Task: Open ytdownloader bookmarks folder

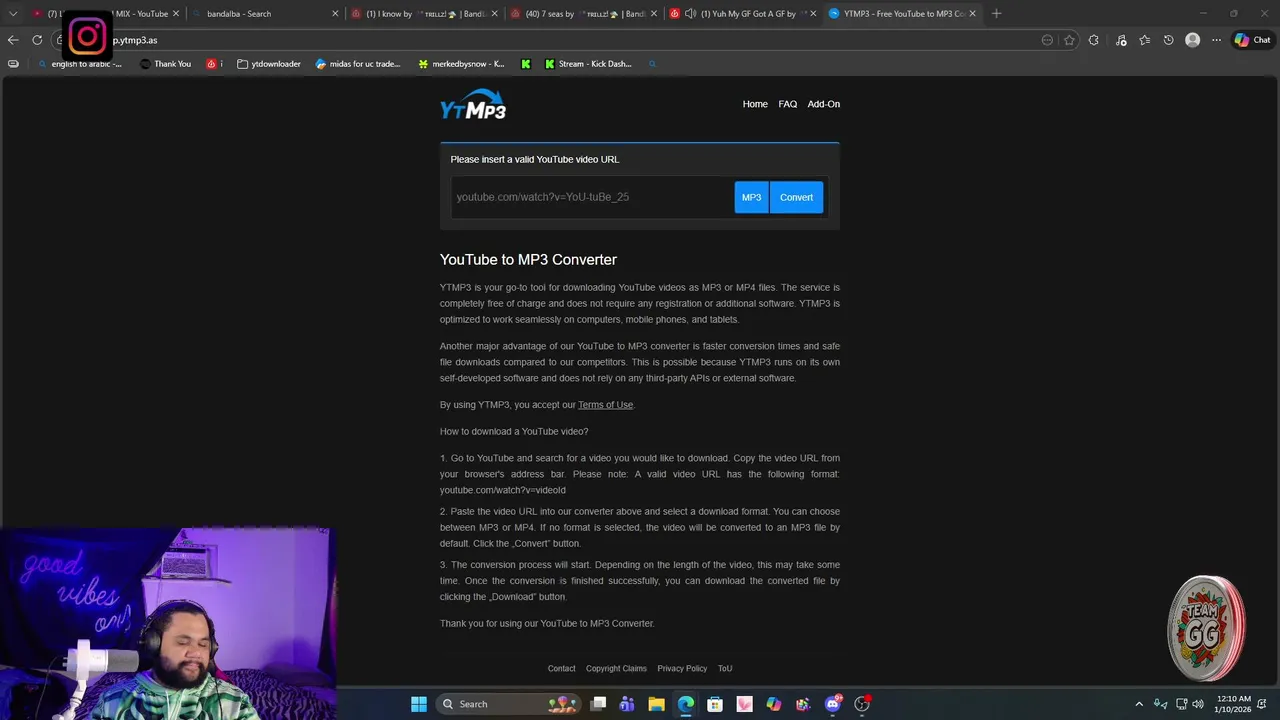Action: tap(269, 64)
